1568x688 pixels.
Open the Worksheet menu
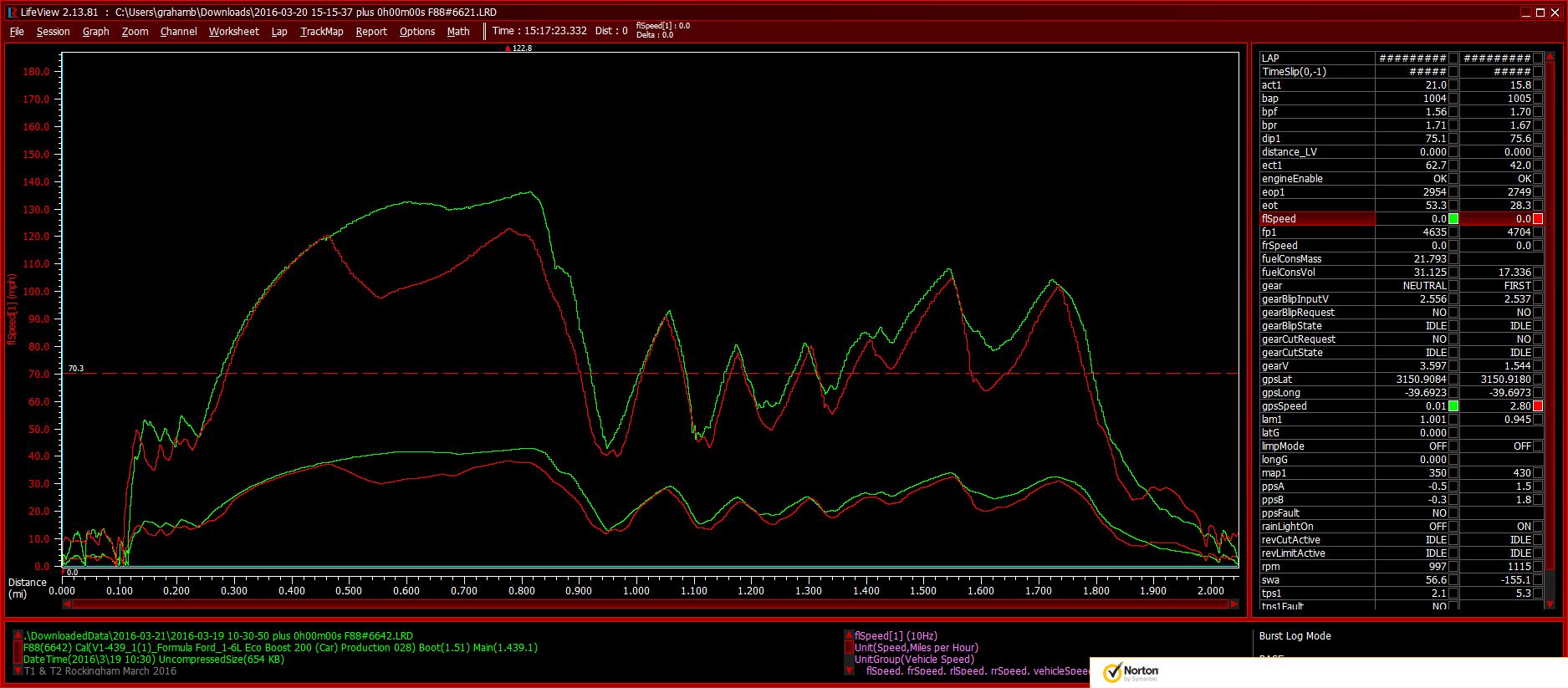click(x=233, y=32)
